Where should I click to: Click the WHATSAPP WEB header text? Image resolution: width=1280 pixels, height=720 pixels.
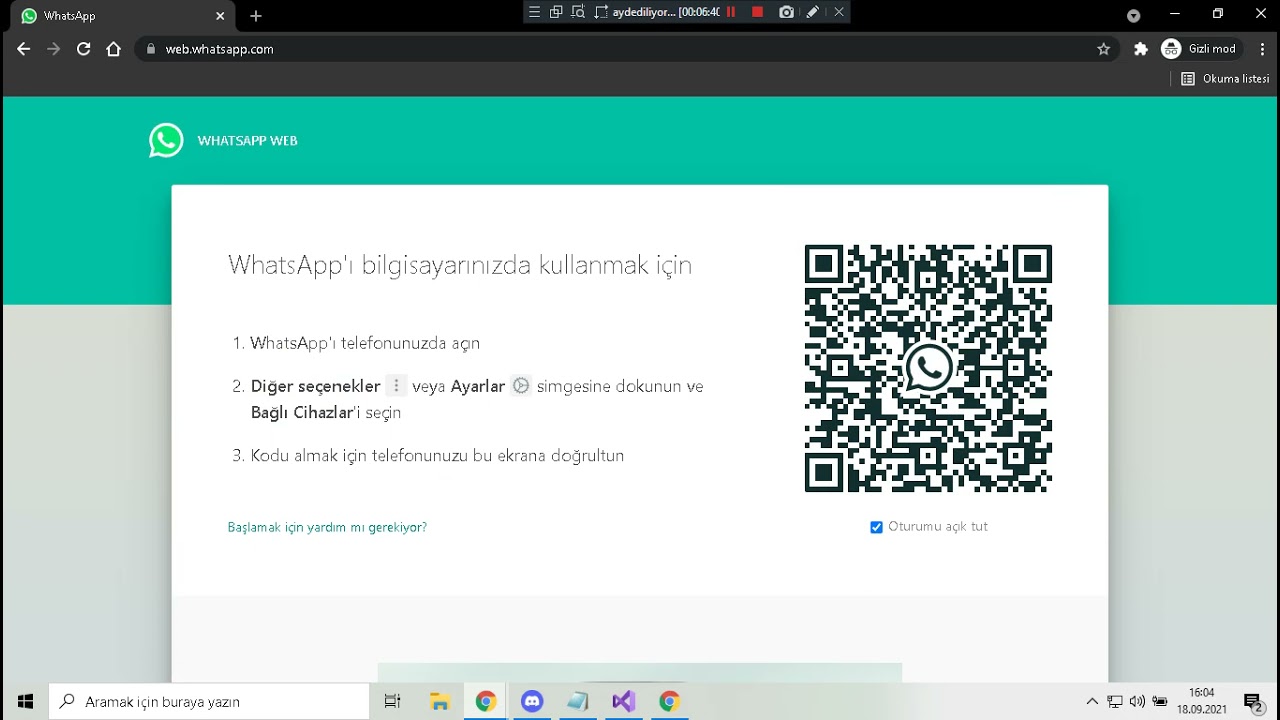(247, 141)
